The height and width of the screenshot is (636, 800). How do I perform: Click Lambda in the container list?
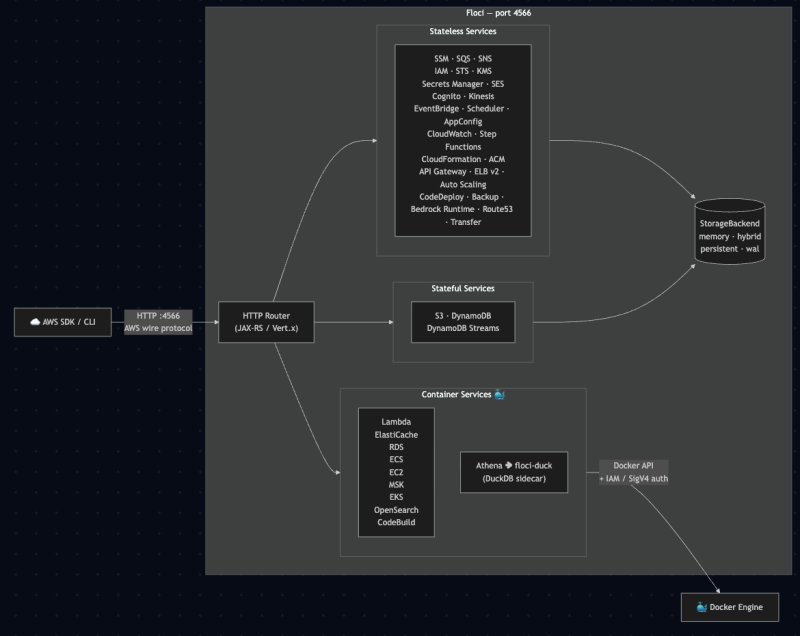click(x=396, y=422)
